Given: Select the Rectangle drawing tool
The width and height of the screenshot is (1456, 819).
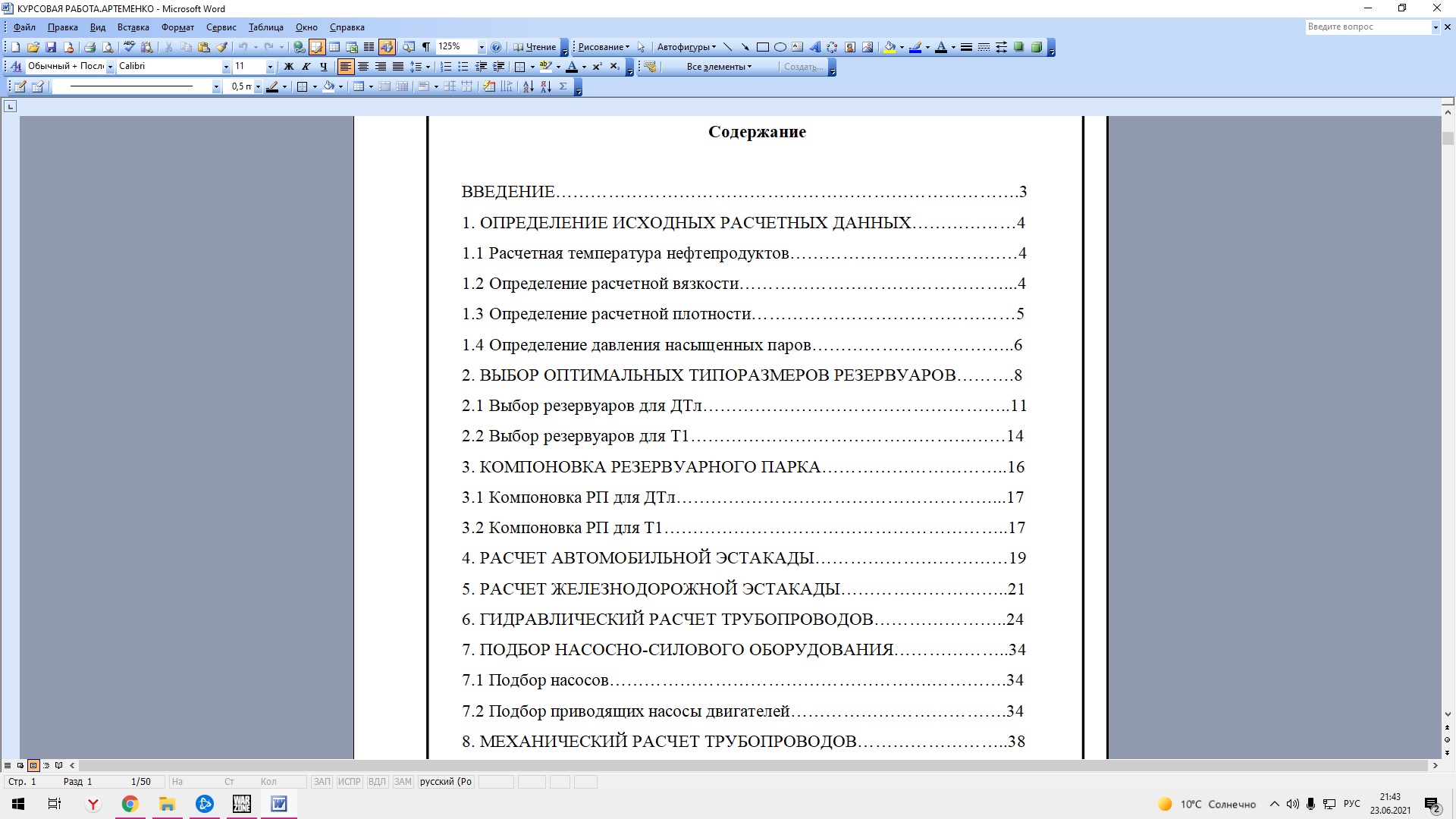Looking at the screenshot, I should [x=763, y=47].
